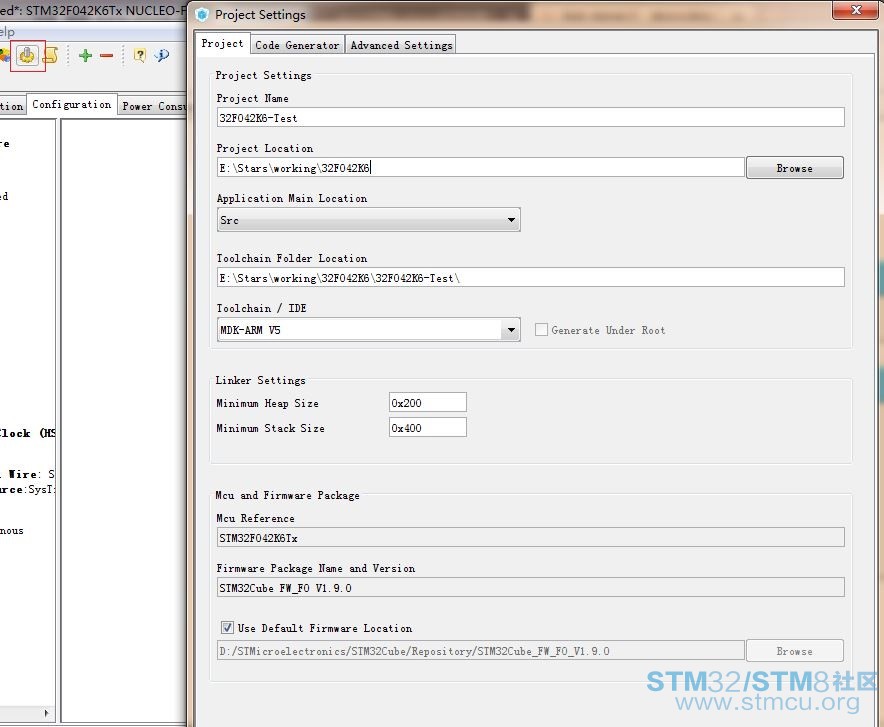Click Browse beside firmware repository path
Image resolution: width=884 pixels, height=727 pixels.
[x=794, y=651]
